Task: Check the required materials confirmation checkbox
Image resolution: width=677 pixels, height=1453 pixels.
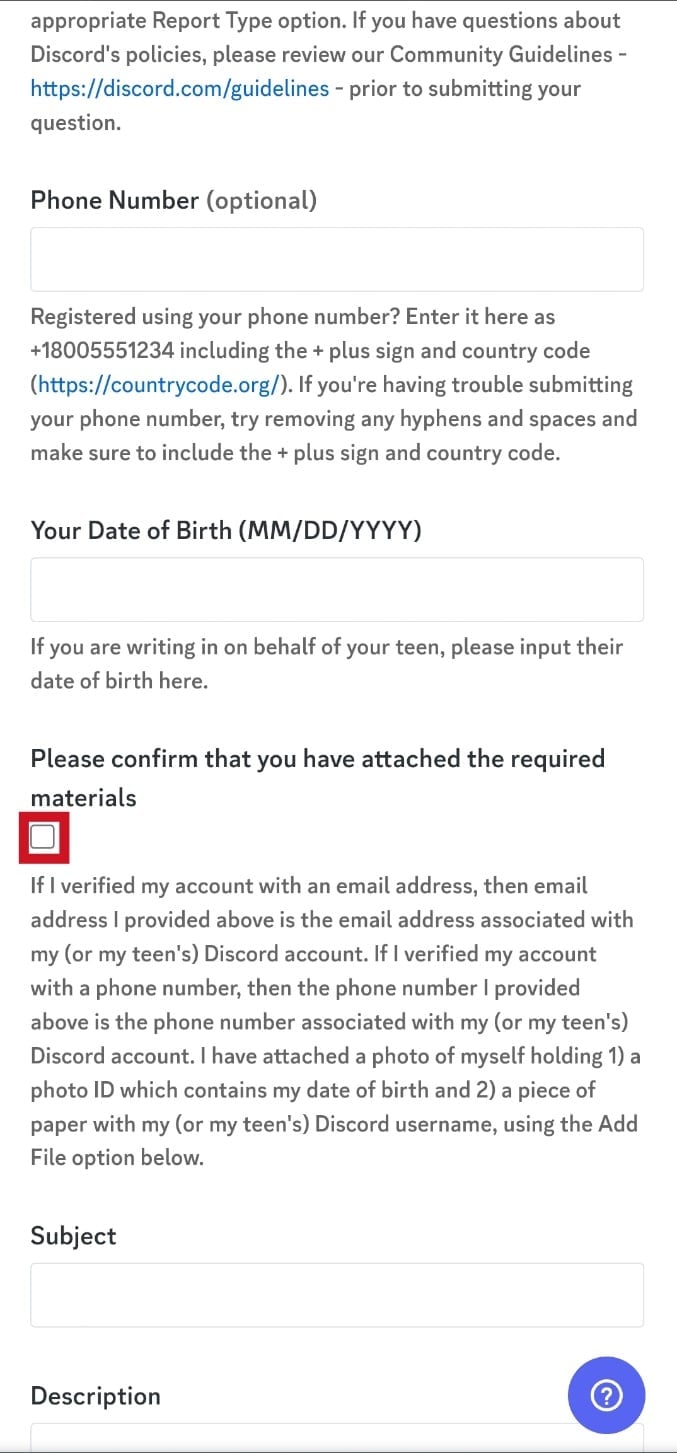Action: click(x=43, y=837)
